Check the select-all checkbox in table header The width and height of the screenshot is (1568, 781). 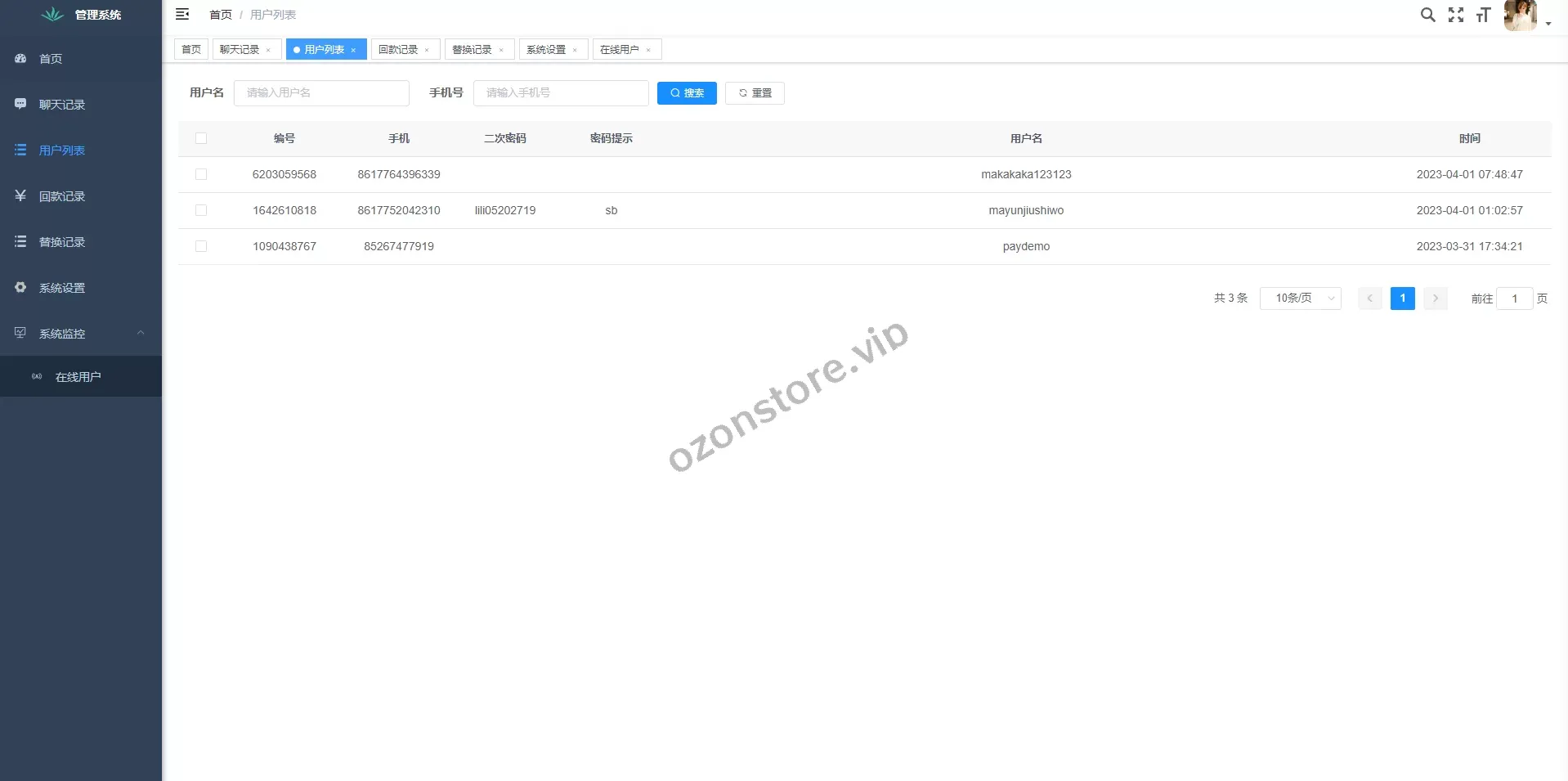click(x=201, y=138)
